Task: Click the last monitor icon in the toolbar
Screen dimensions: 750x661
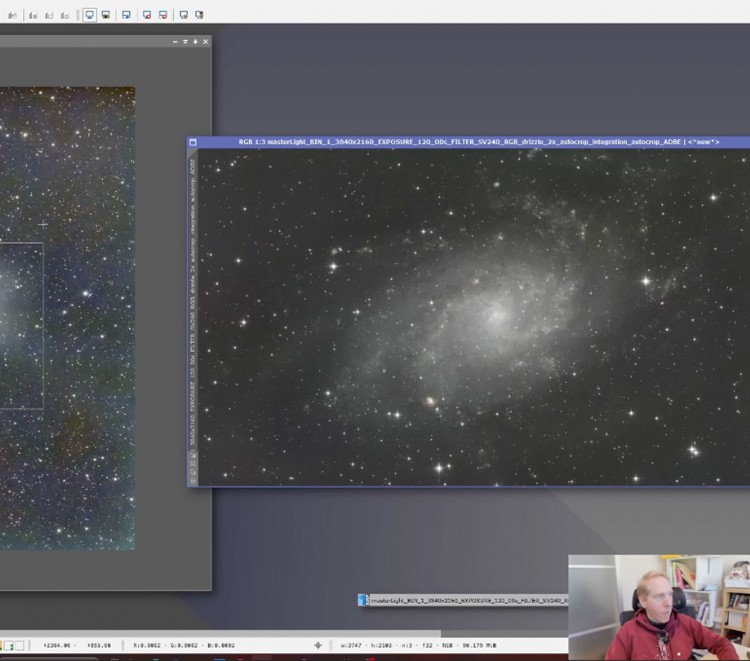Action: pos(199,15)
